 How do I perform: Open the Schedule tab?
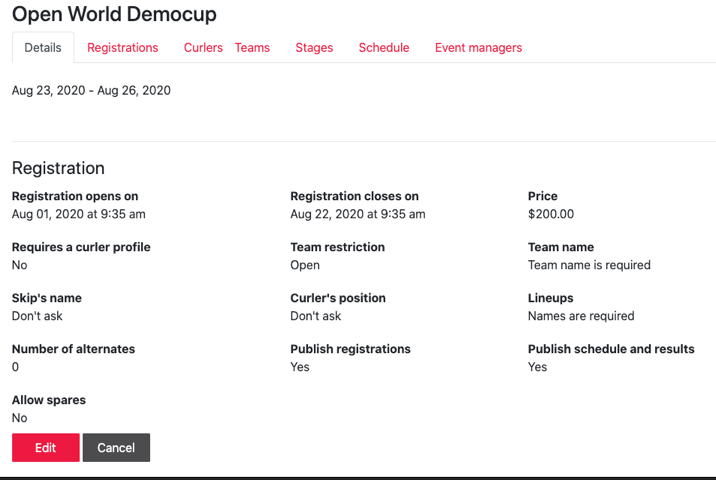coord(384,47)
